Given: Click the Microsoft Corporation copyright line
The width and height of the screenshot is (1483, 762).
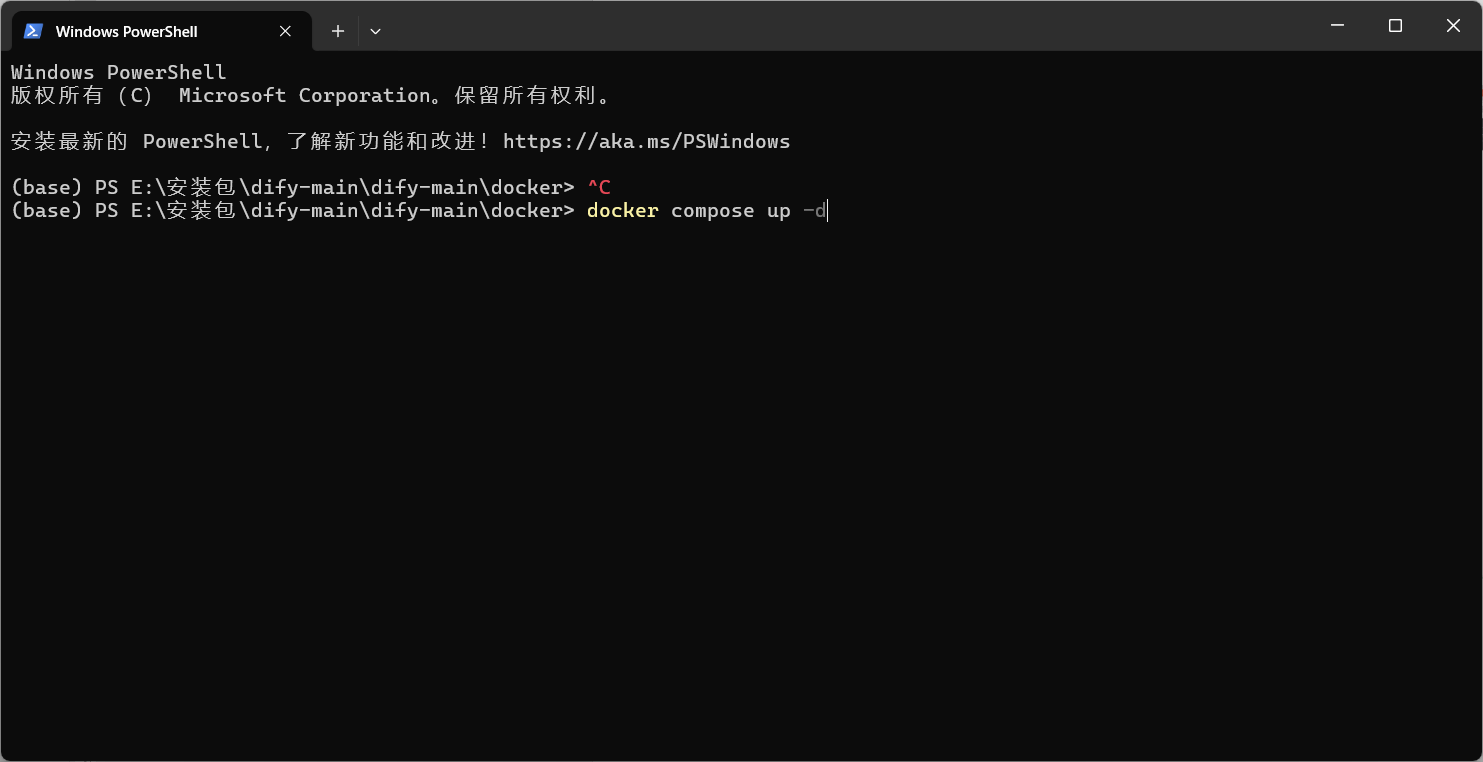Looking at the screenshot, I should click(x=311, y=95).
